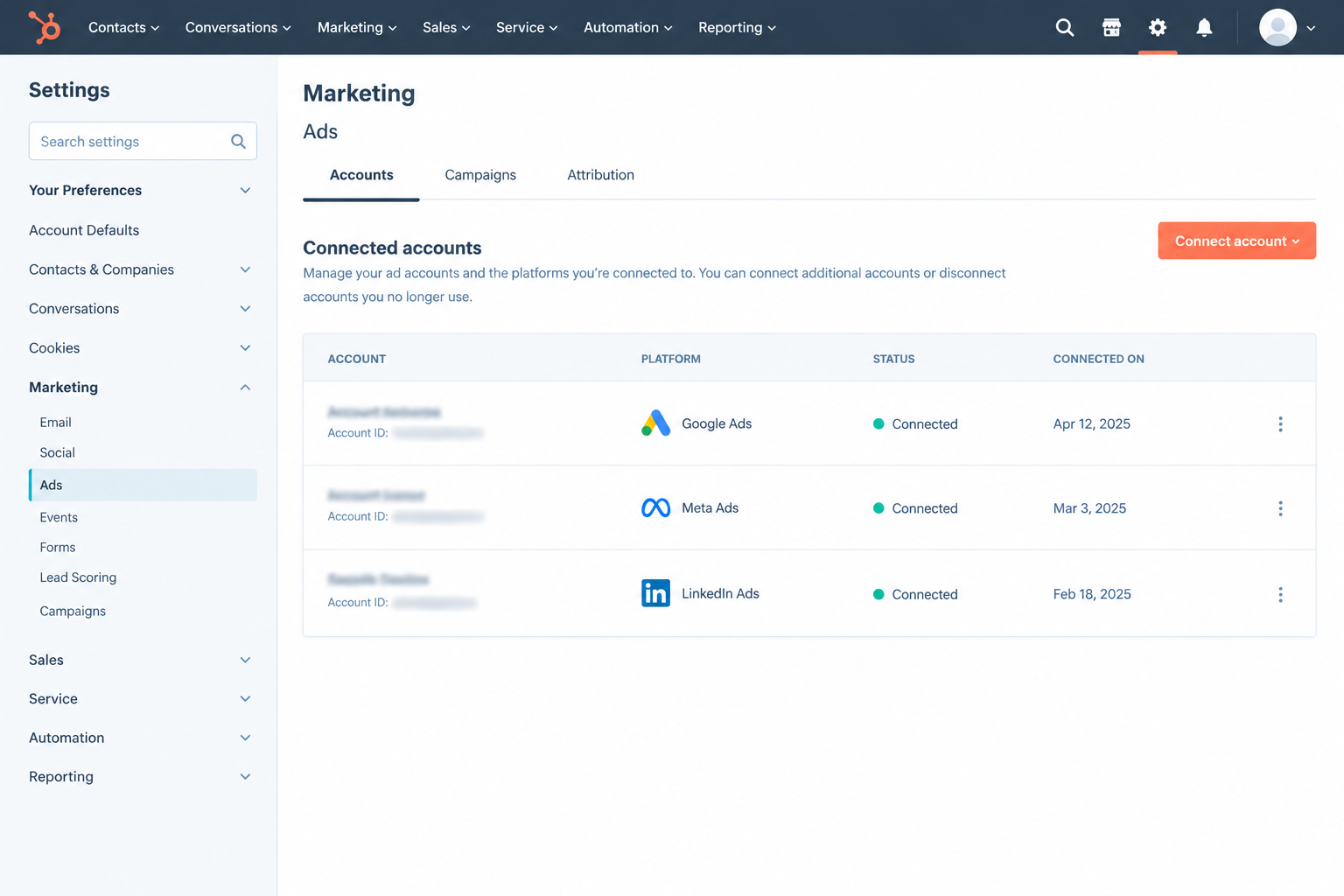
Task: Focus the Search settings input field
Action: coord(143,141)
